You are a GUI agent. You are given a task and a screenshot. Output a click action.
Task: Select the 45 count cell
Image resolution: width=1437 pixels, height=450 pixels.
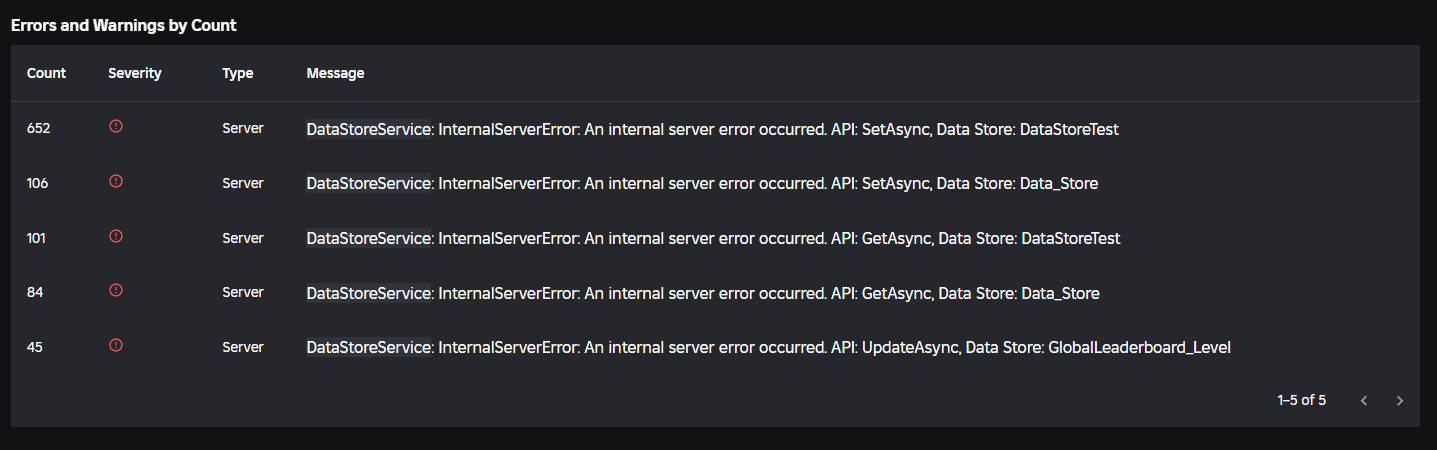point(36,348)
